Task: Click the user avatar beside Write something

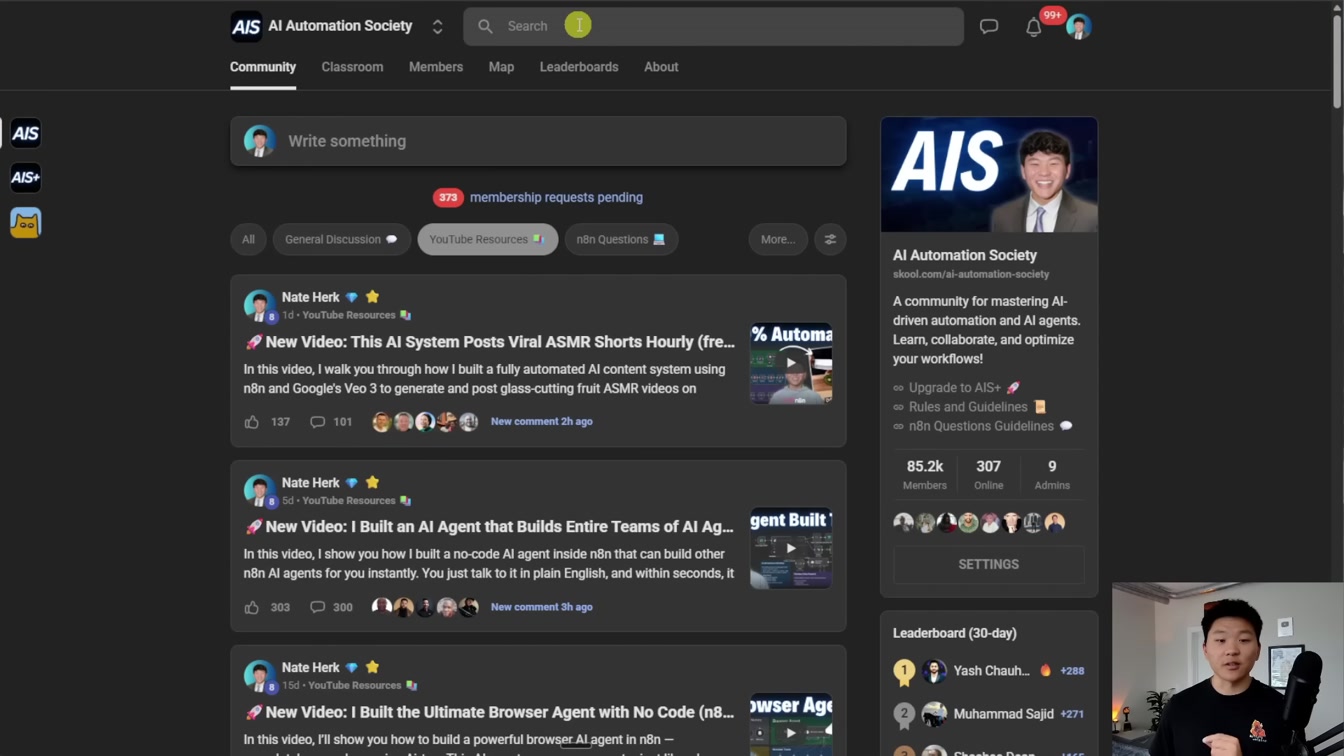Action: click(260, 141)
